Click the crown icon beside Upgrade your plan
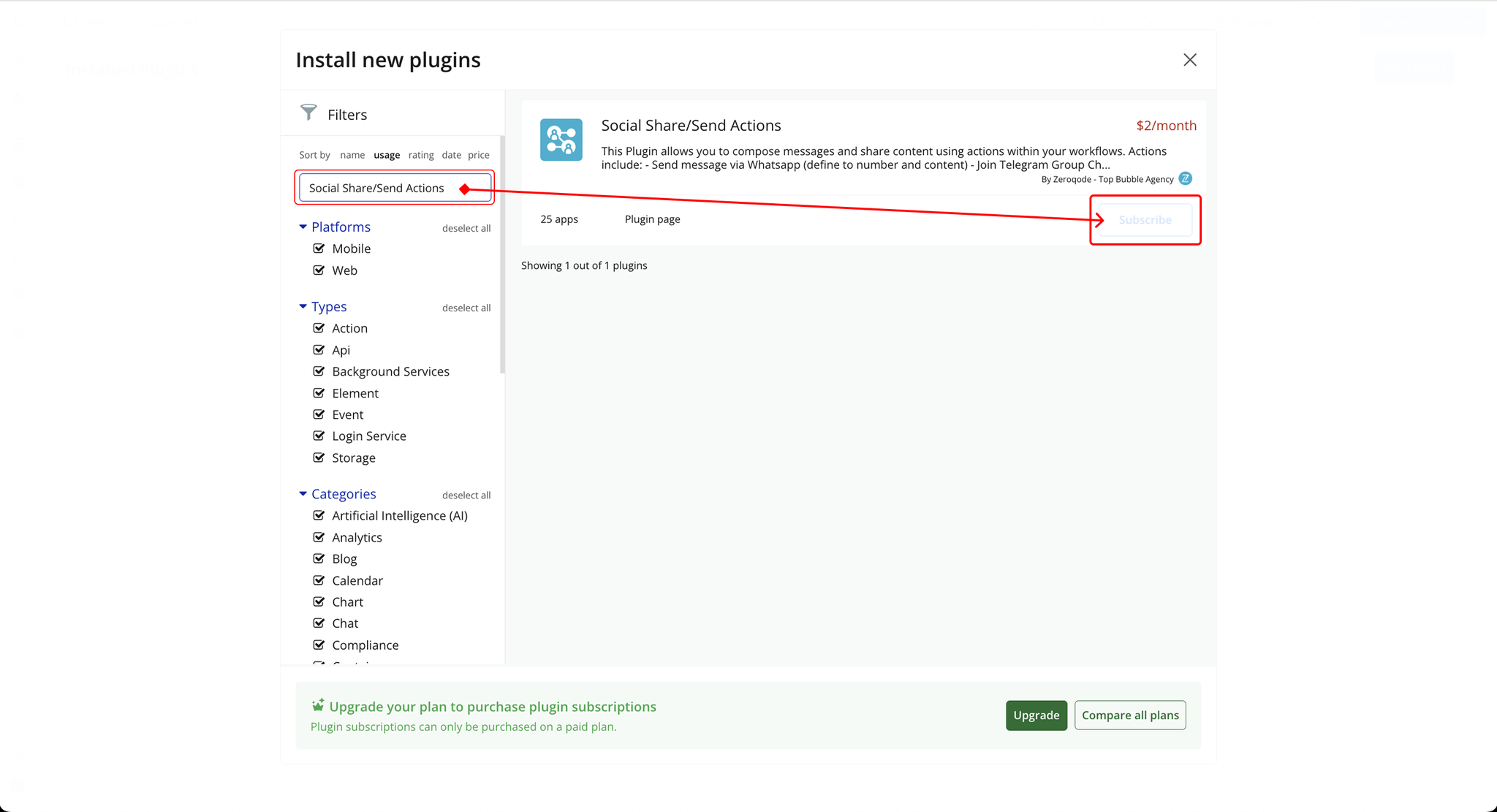The width and height of the screenshot is (1497, 812). (x=318, y=705)
